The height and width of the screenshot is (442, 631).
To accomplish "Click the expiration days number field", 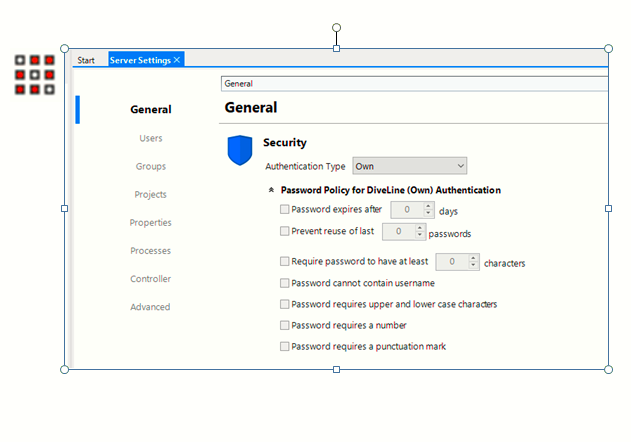I will pyautogui.click(x=406, y=210).
